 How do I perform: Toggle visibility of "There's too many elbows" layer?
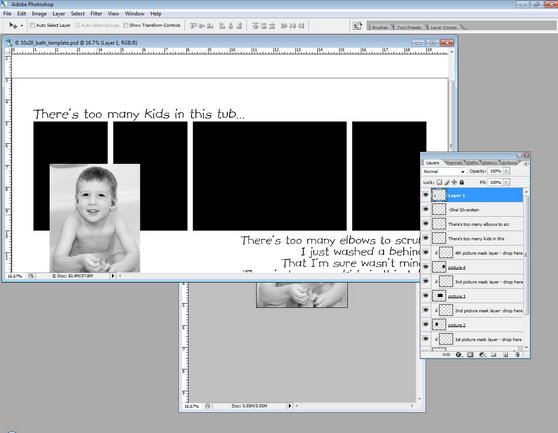[x=426, y=224]
